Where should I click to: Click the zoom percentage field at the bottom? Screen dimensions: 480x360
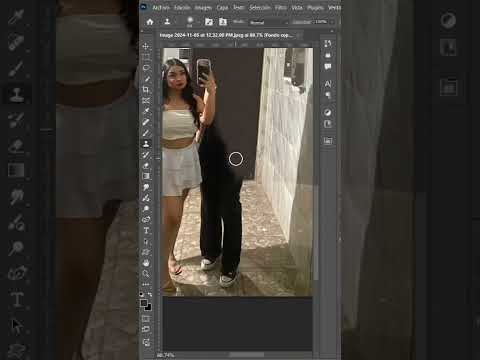coord(165,355)
